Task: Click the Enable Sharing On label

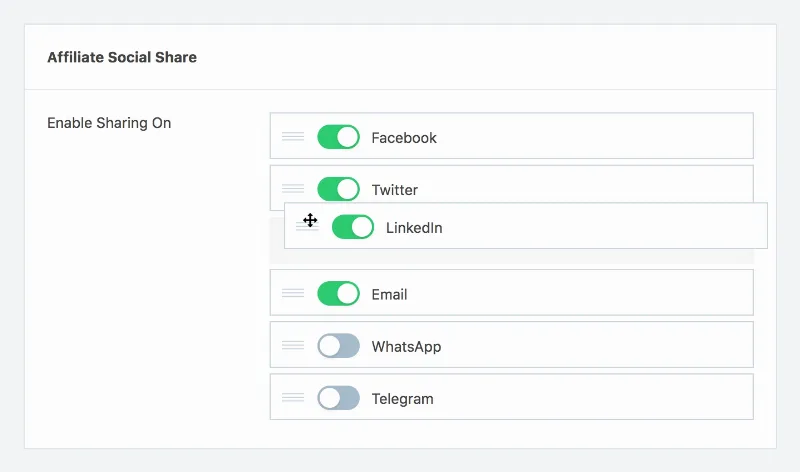Action: pos(109,123)
